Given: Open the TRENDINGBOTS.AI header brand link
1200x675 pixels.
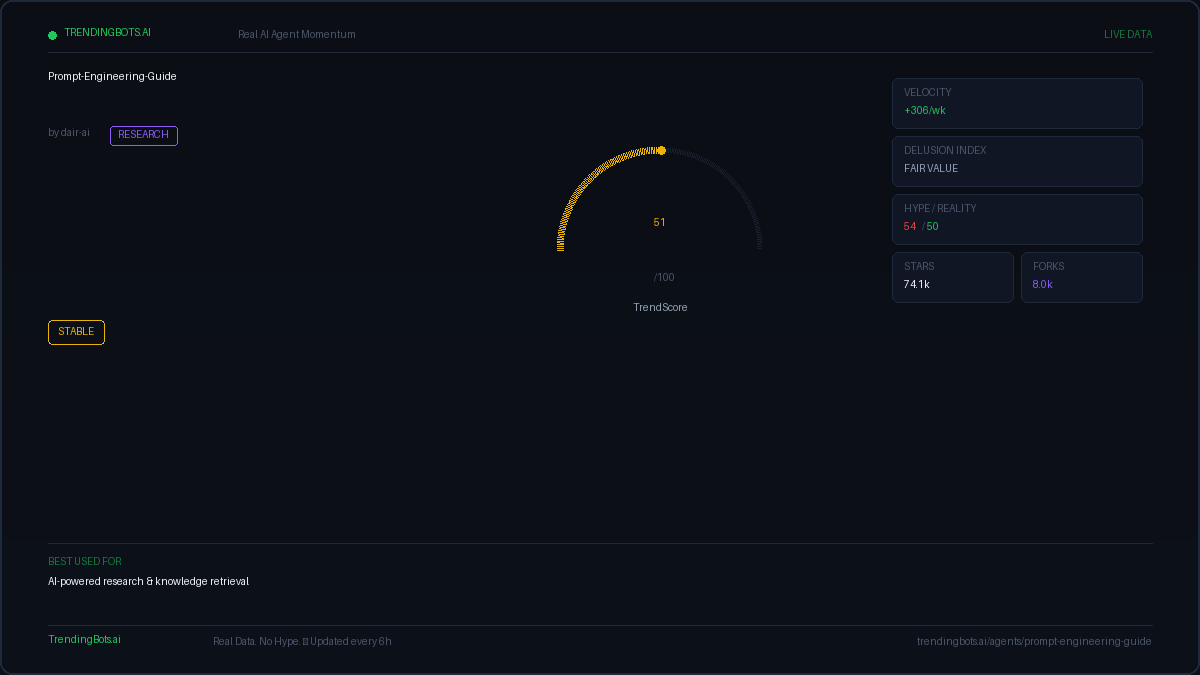Looking at the screenshot, I should [108, 32].
